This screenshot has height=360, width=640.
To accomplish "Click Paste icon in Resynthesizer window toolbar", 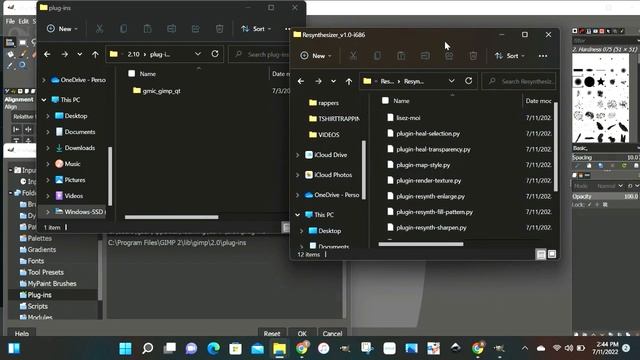I will coord(401,56).
